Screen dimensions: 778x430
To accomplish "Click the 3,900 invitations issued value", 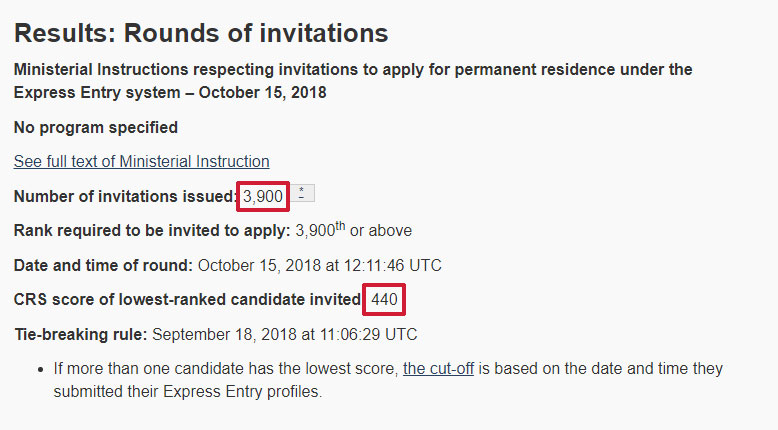I will [x=264, y=197].
